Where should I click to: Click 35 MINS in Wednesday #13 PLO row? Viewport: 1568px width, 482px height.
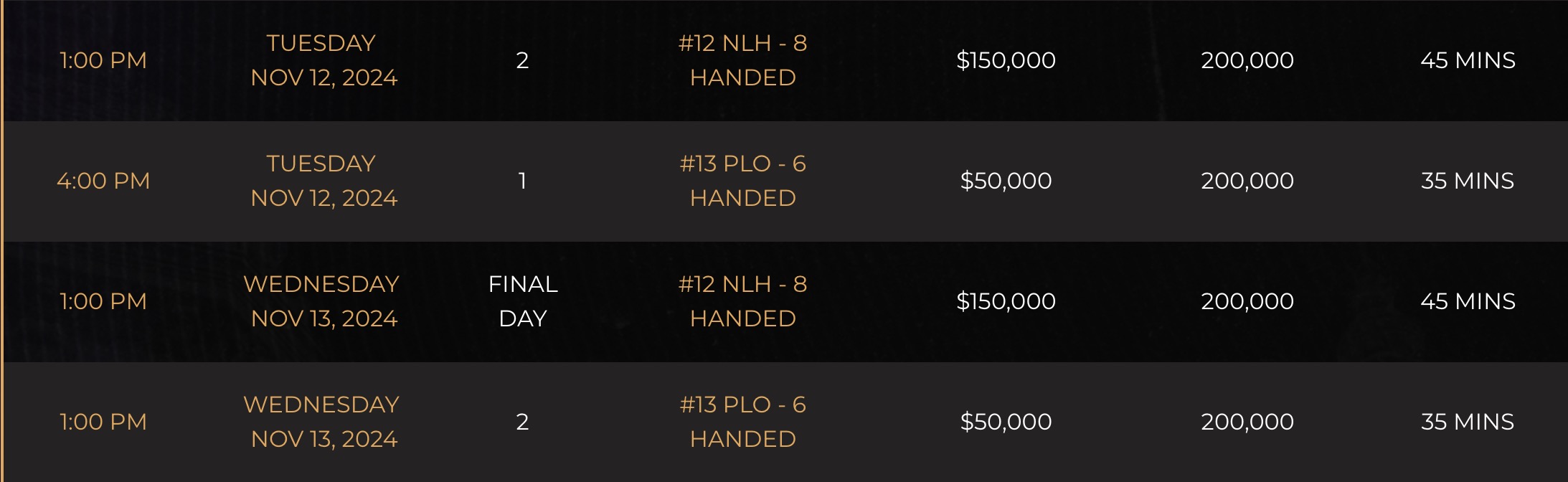(1468, 422)
